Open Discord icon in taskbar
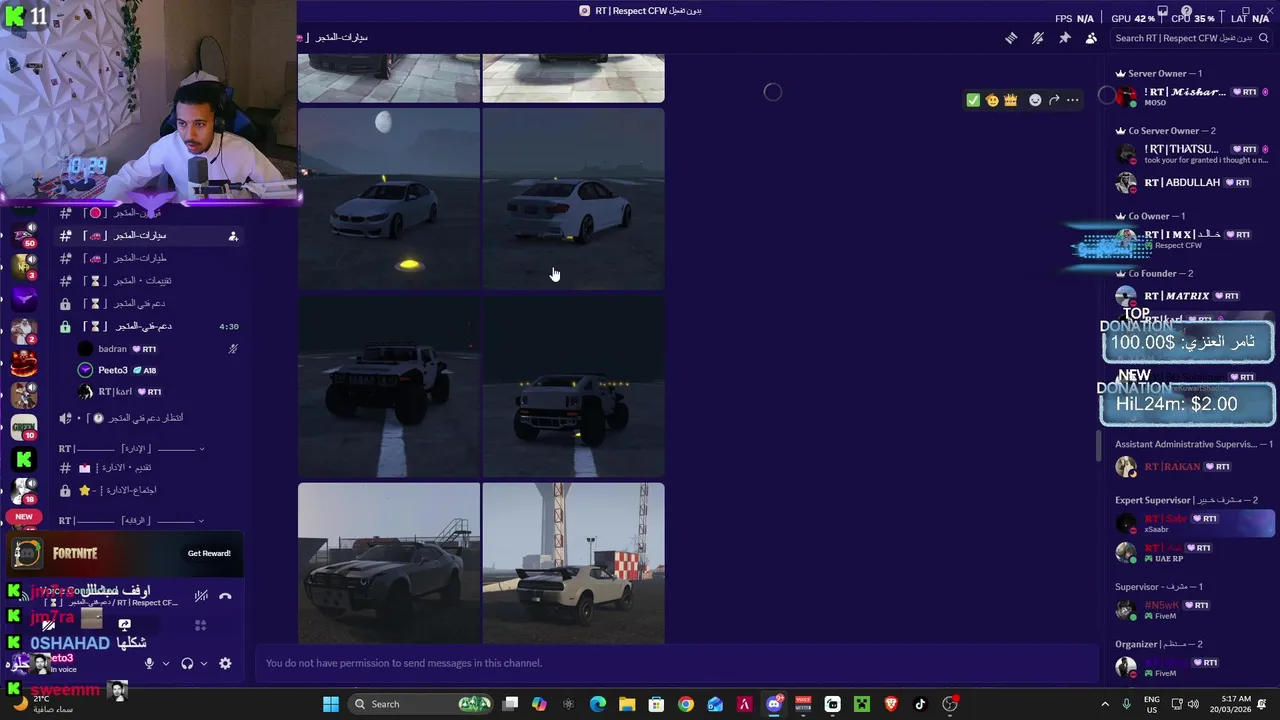 point(774,704)
